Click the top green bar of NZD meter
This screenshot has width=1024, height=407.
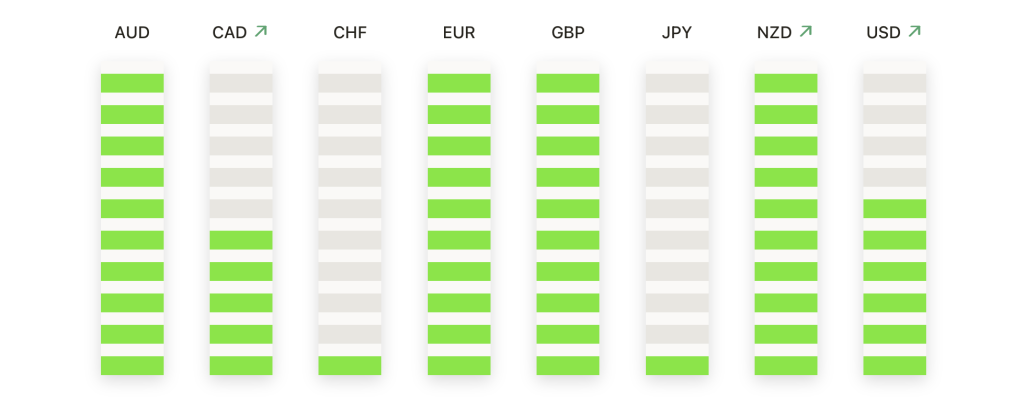click(786, 83)
